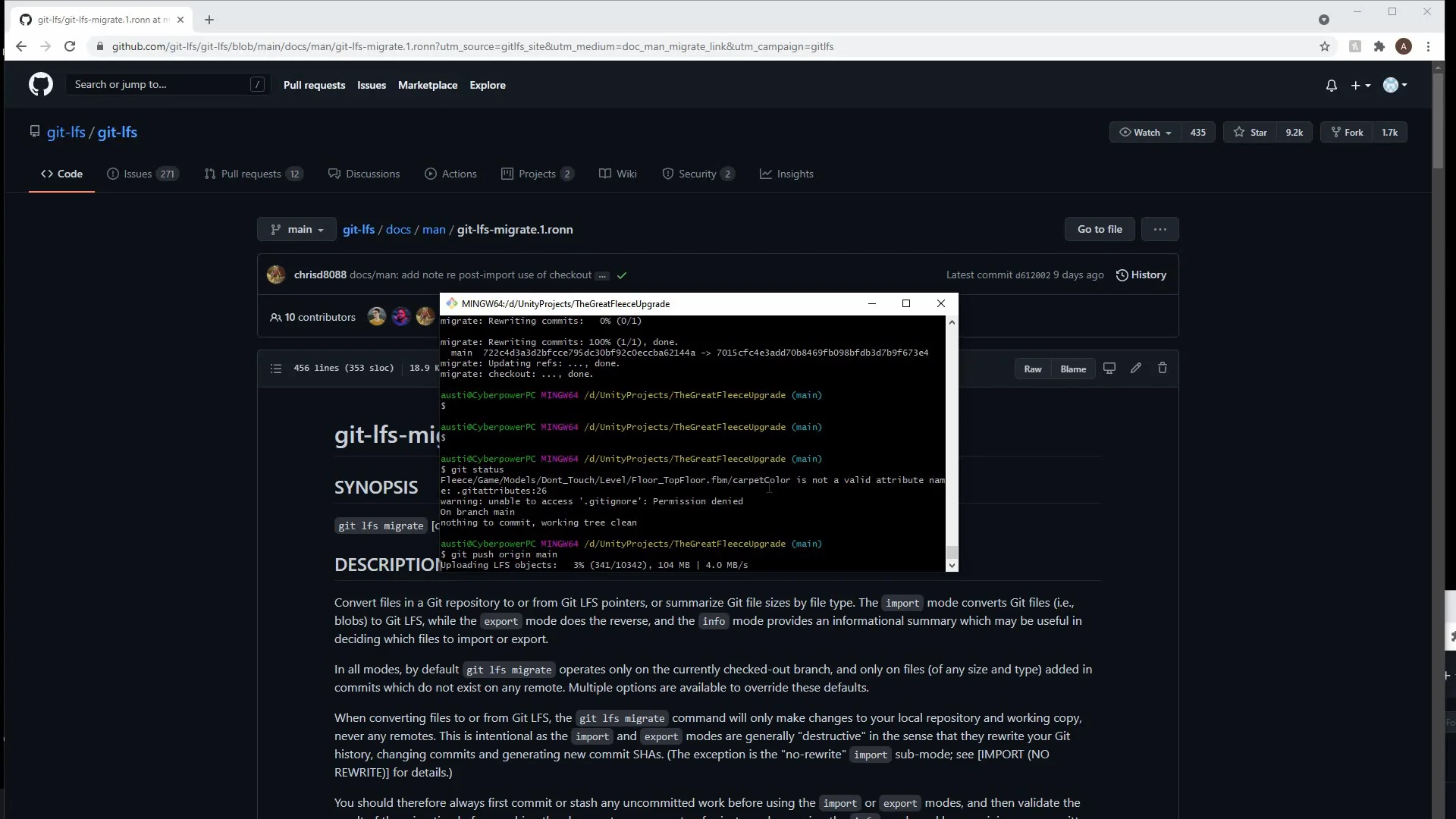
Task: Expand the main branch selector
Action: (297, 229)
